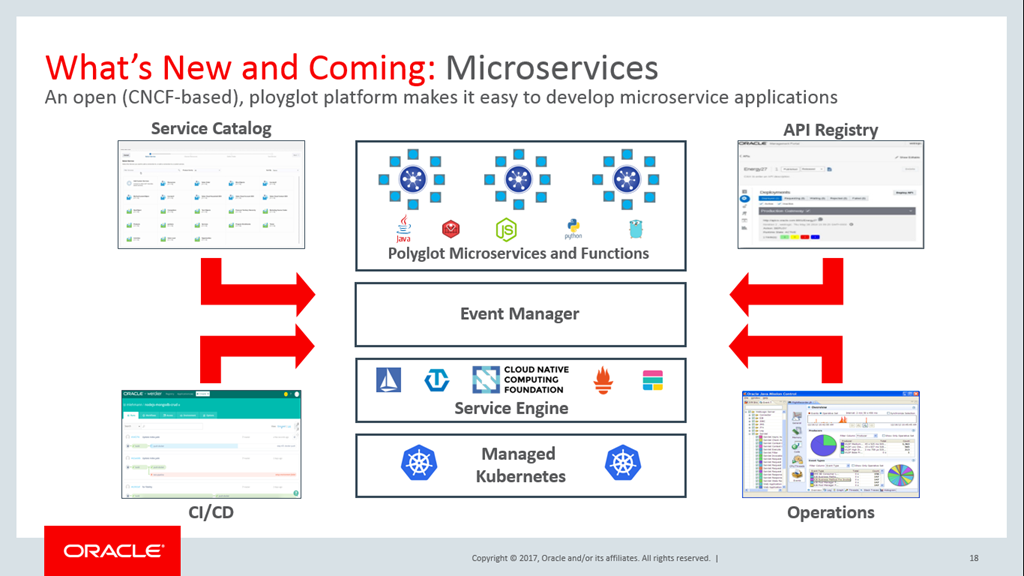This screenshot has width=1024, height=576.
Task: Click the blue Go gopher icon
Action: coord(632,229)
